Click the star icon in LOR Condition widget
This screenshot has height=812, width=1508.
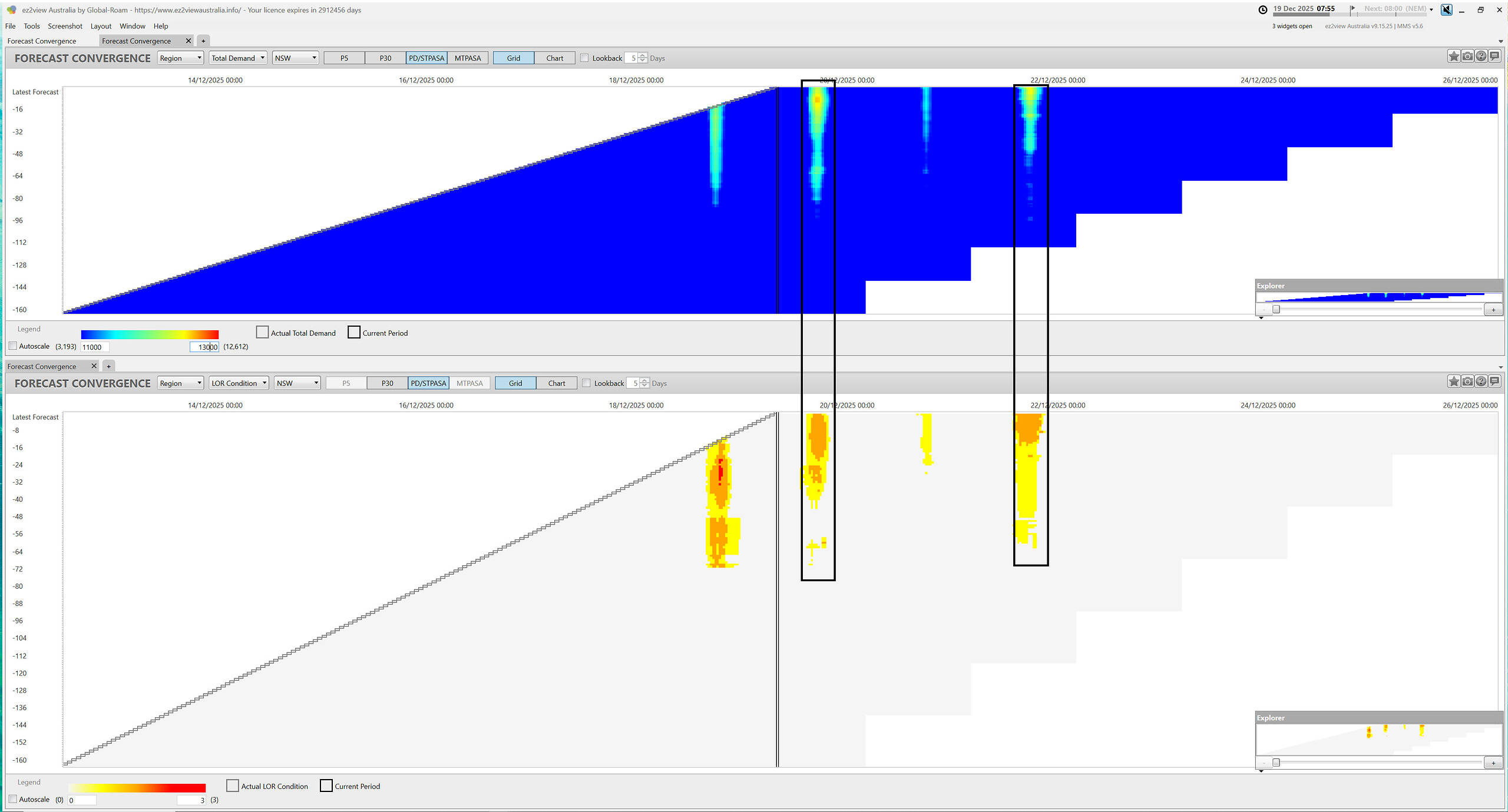pos(1454,382)
